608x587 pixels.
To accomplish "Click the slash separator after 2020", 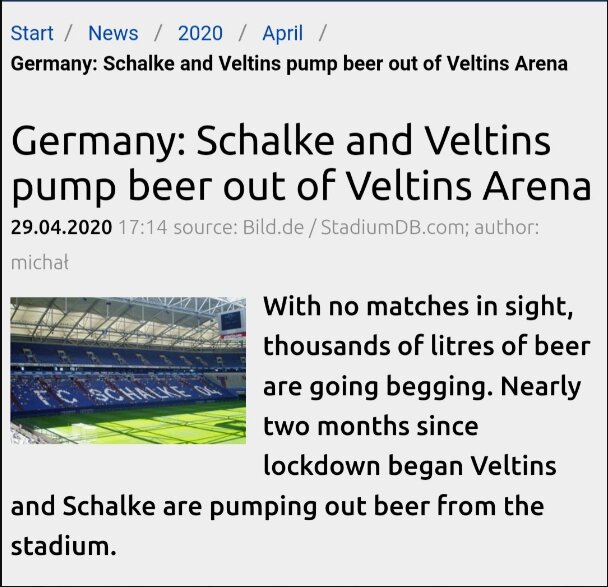I will click(x=242, y=33).
